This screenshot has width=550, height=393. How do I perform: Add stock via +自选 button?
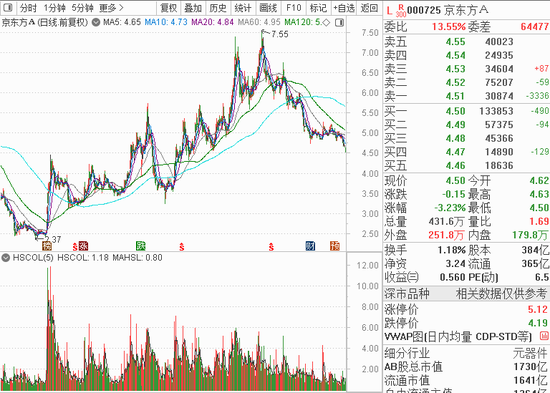[344, 7]
